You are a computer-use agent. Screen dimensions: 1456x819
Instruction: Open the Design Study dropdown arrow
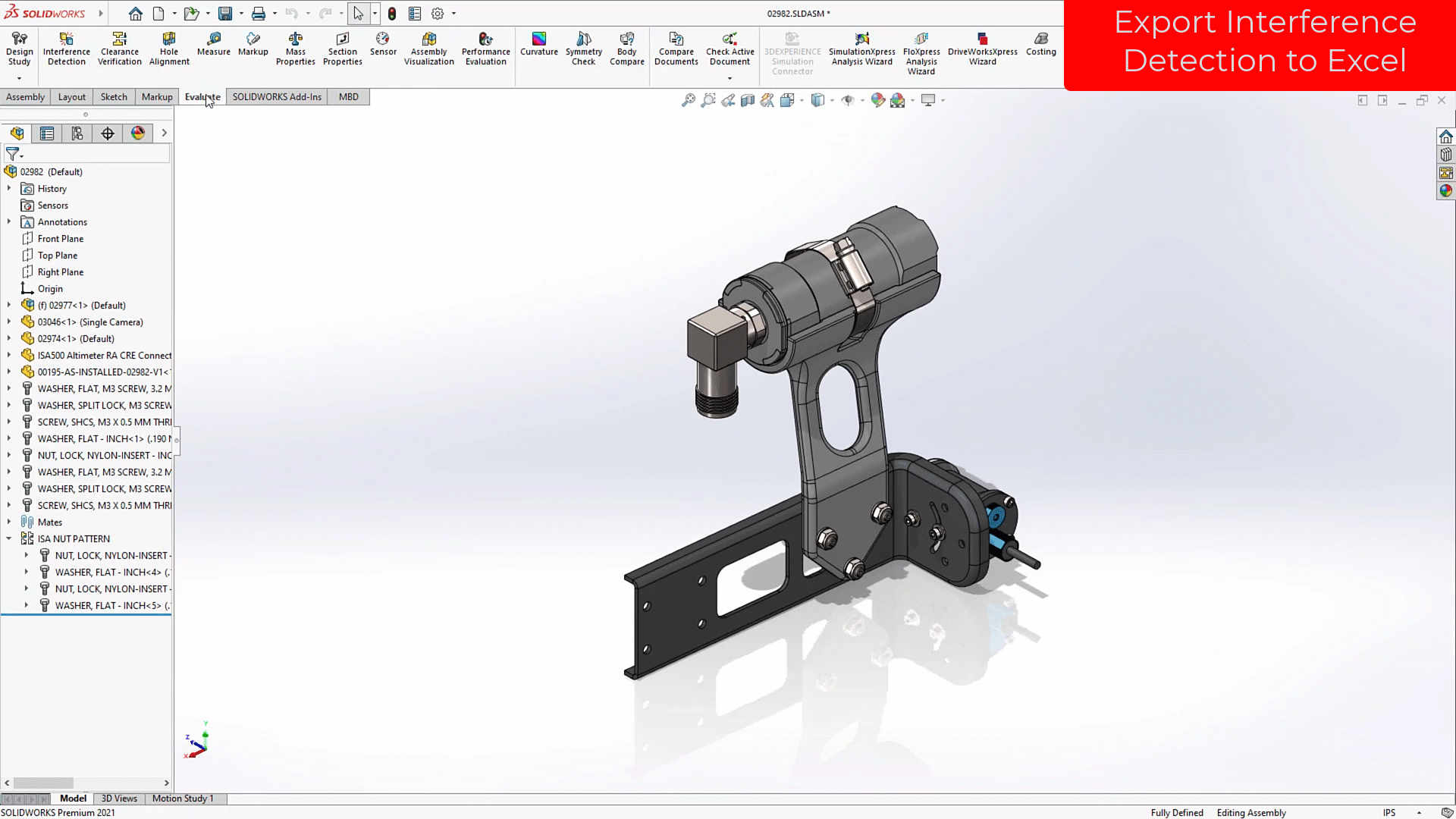coord(19,78)
